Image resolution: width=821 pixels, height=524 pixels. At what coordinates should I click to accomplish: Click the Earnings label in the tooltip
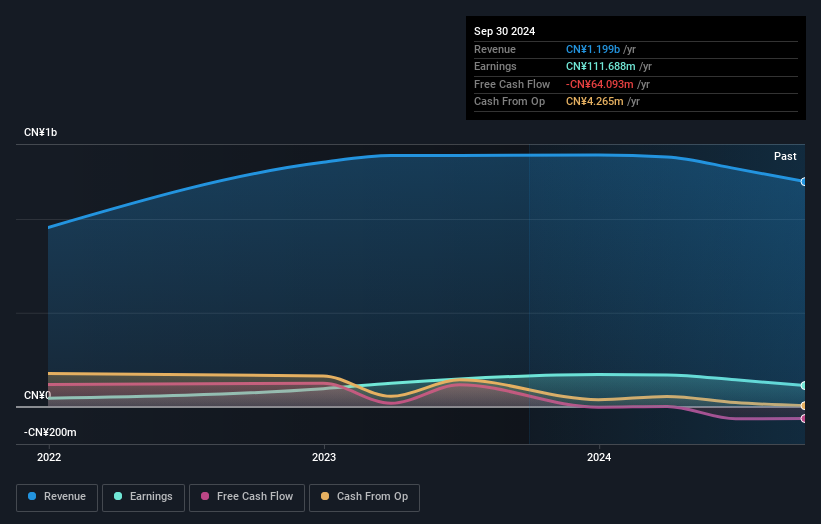tap(495, 66)
